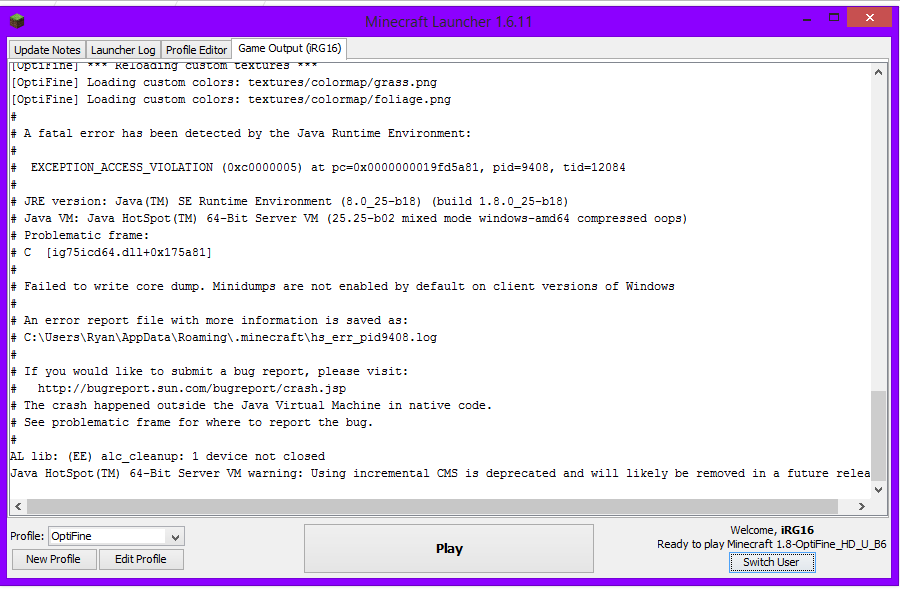Click the 'Welcome, iRG16' text

click(772, 530)
